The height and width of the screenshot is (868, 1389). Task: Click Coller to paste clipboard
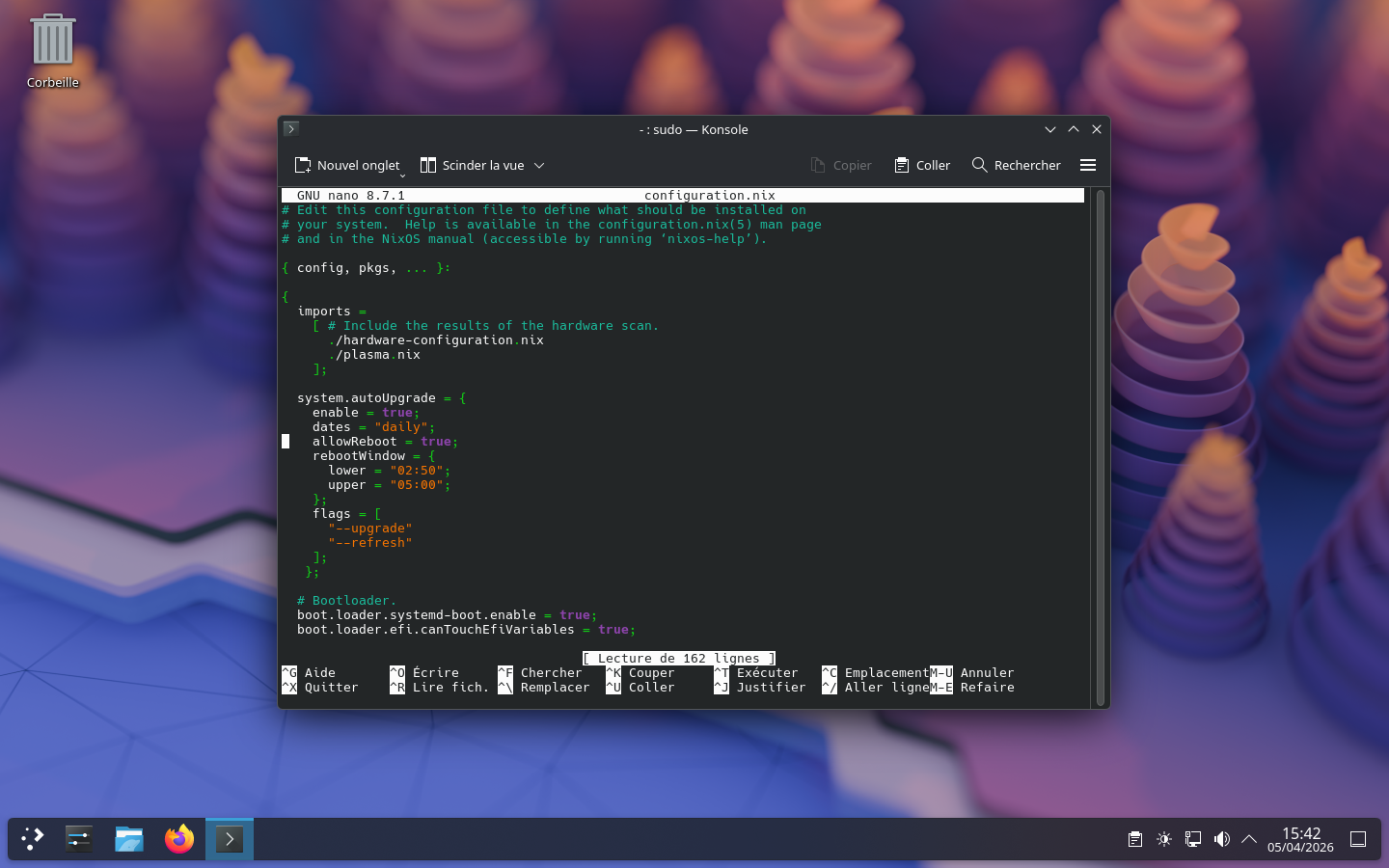922,165
